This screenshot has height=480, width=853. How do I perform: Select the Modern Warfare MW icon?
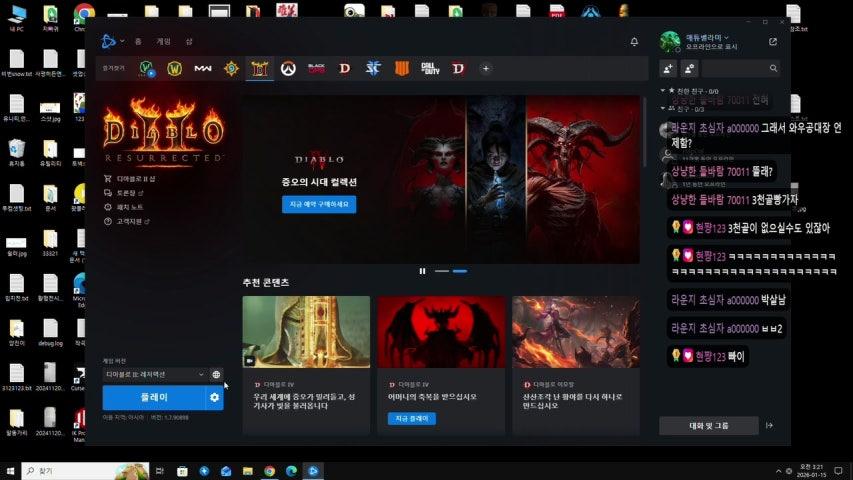click(203, 69)
